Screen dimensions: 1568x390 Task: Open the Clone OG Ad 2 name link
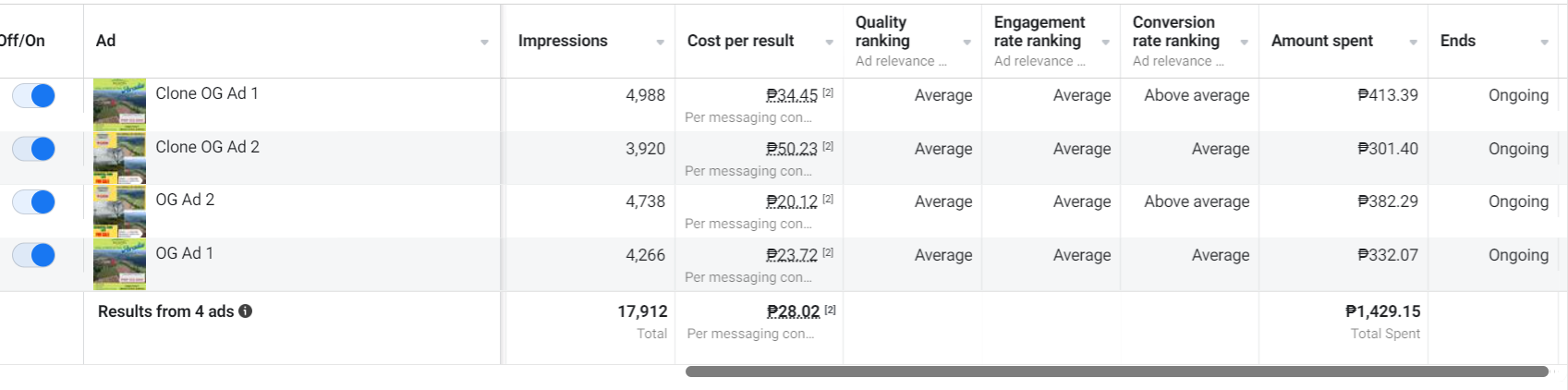(x=207, y=147)
